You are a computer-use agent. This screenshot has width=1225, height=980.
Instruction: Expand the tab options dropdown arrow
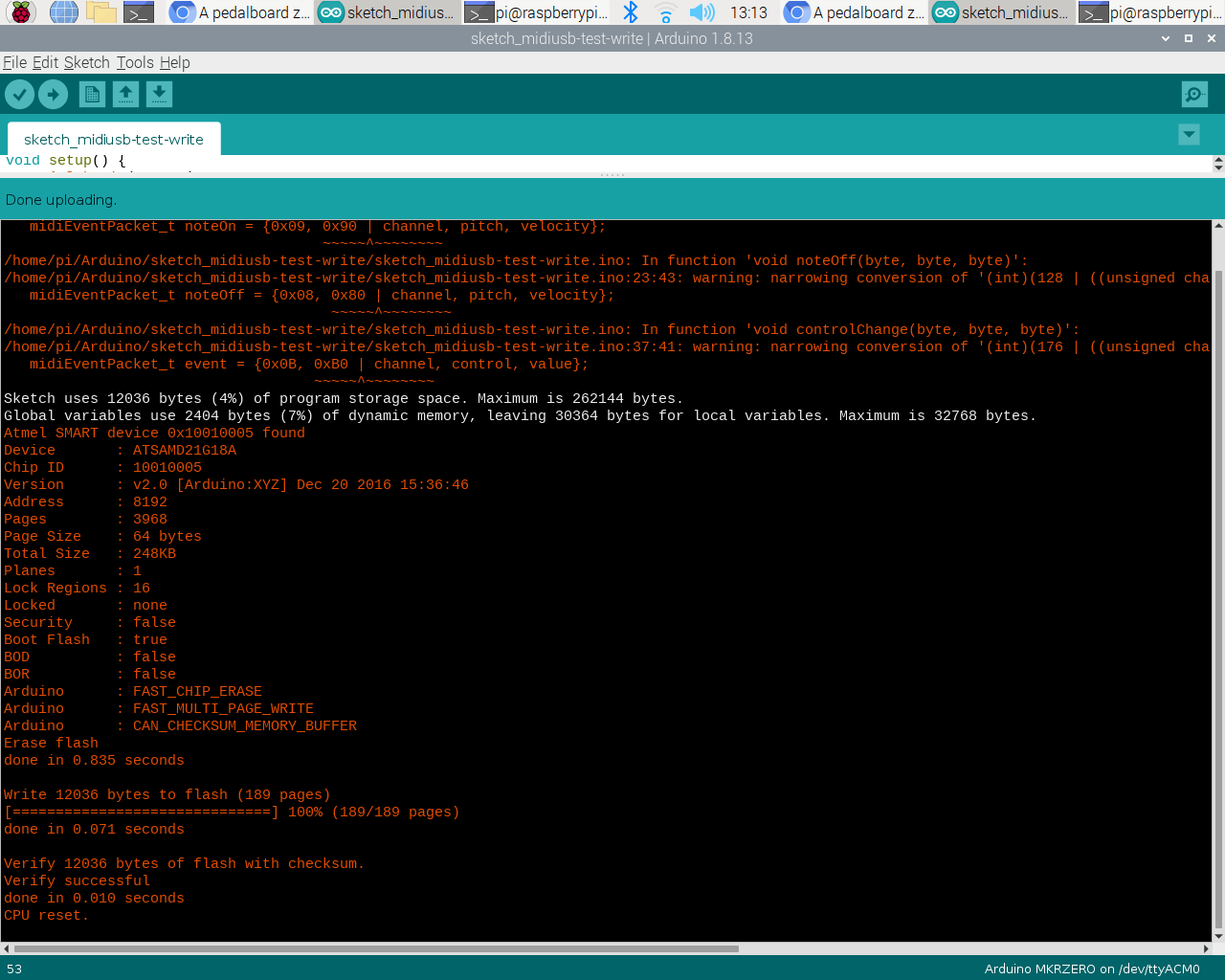(x=1189, y=134)
